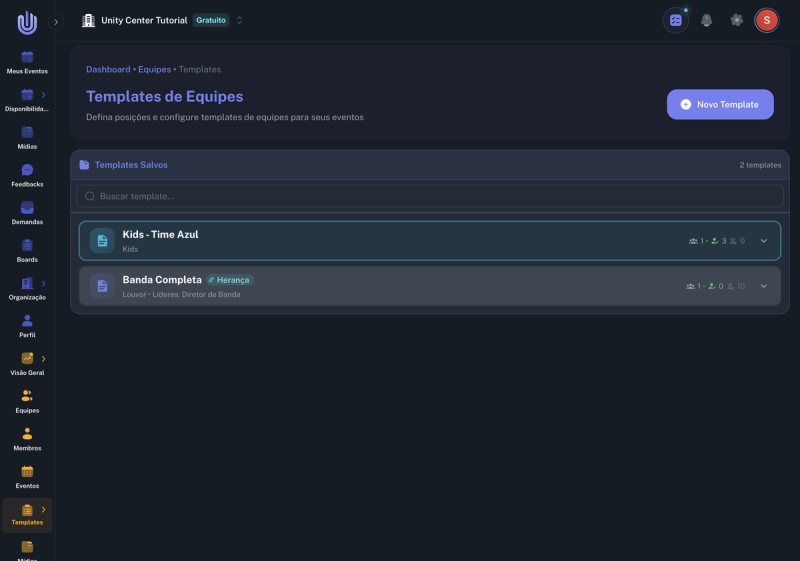Click the member counts on Banda Completa

[x=715, y=286]
